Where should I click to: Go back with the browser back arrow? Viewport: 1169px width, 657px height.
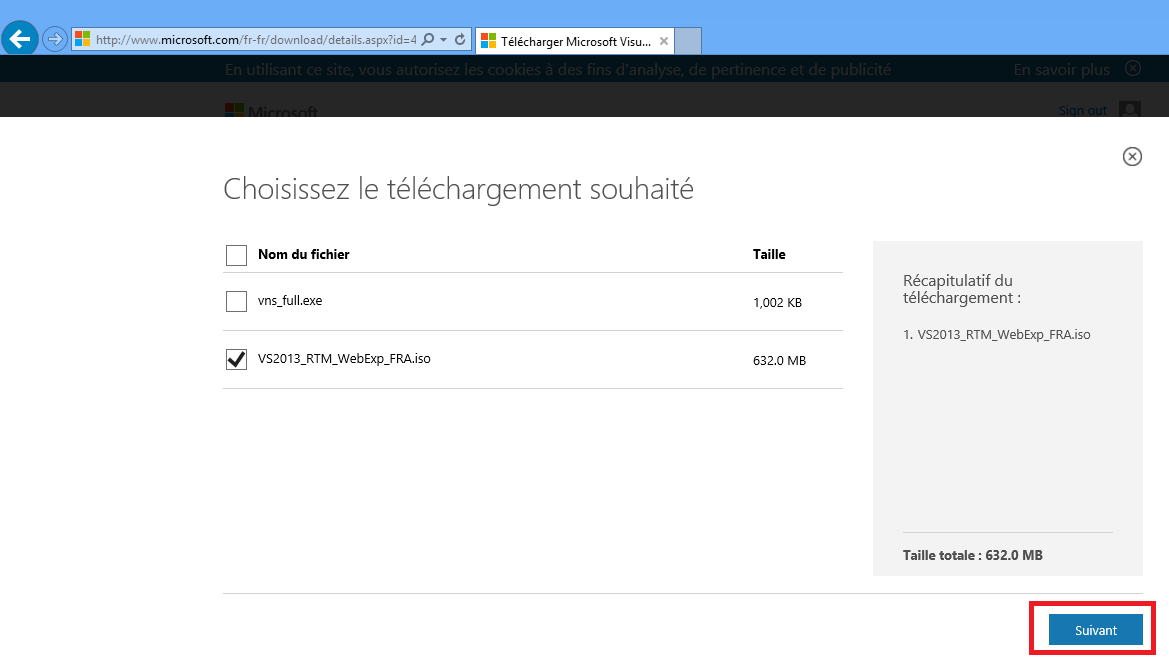coord(20,39)
